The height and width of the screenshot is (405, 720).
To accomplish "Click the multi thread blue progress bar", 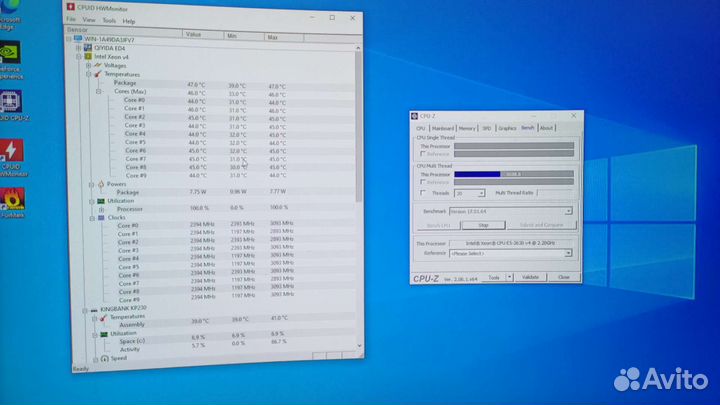I will point(478,173).
